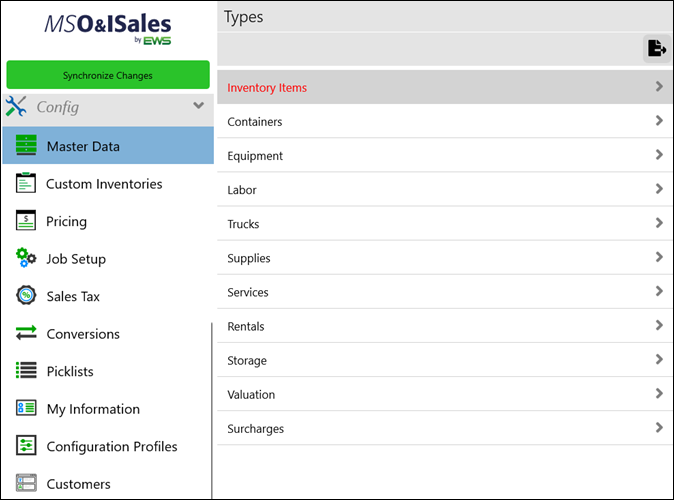This screenshot has height=500, width=674.
Task: Click the Pricing dollar icon
Action: point(27,221)
